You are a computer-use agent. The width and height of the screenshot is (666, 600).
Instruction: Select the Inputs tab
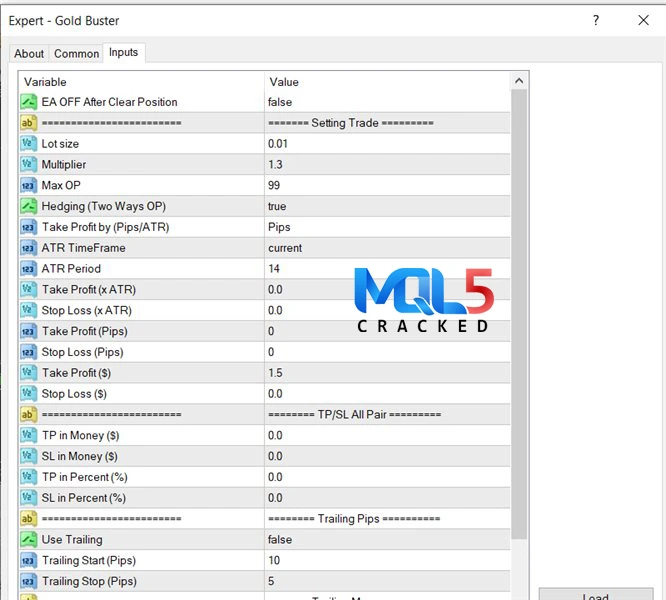(x=124, y=53)
